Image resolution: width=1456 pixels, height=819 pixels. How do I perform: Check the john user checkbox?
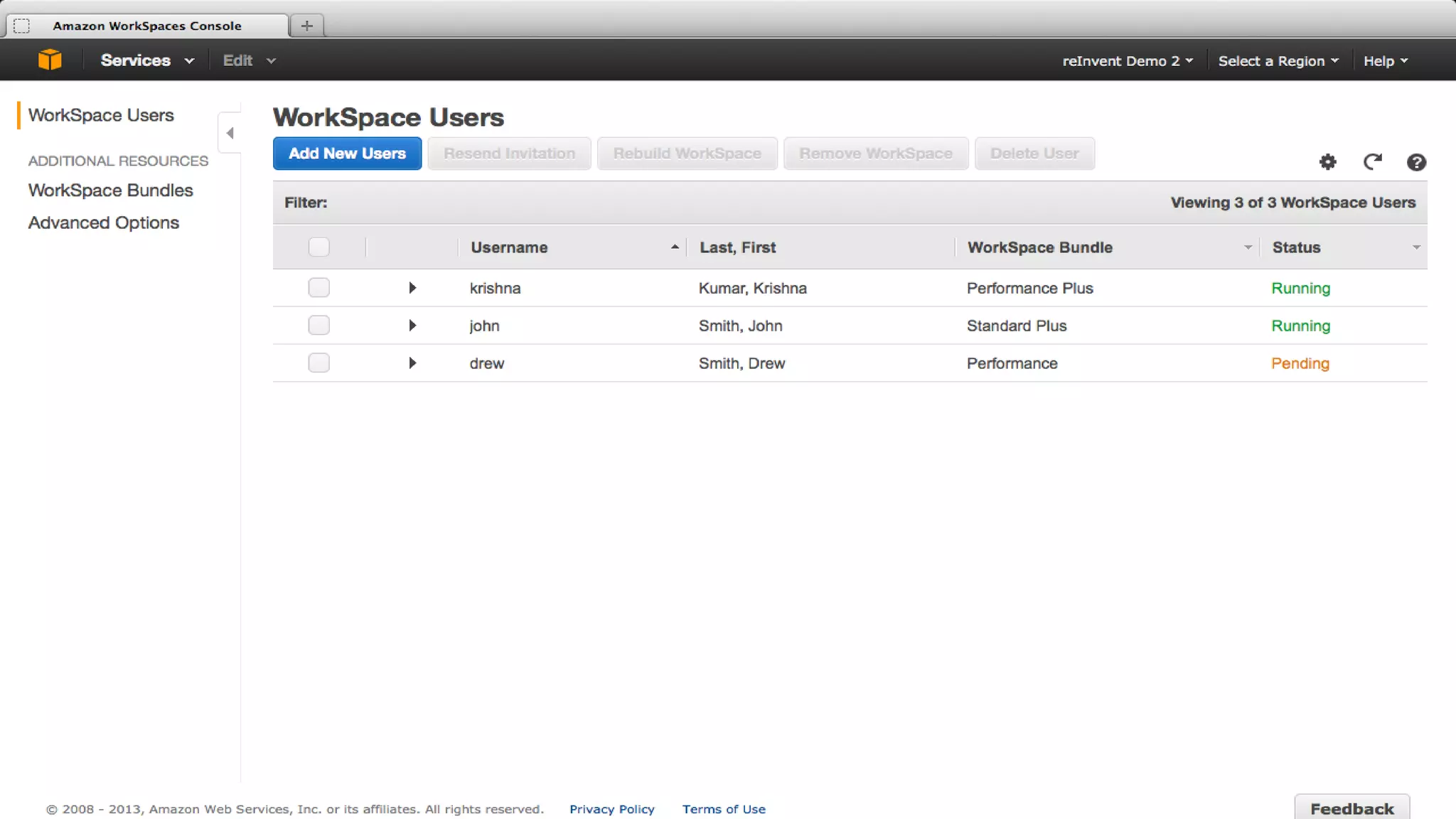point(318,326)
